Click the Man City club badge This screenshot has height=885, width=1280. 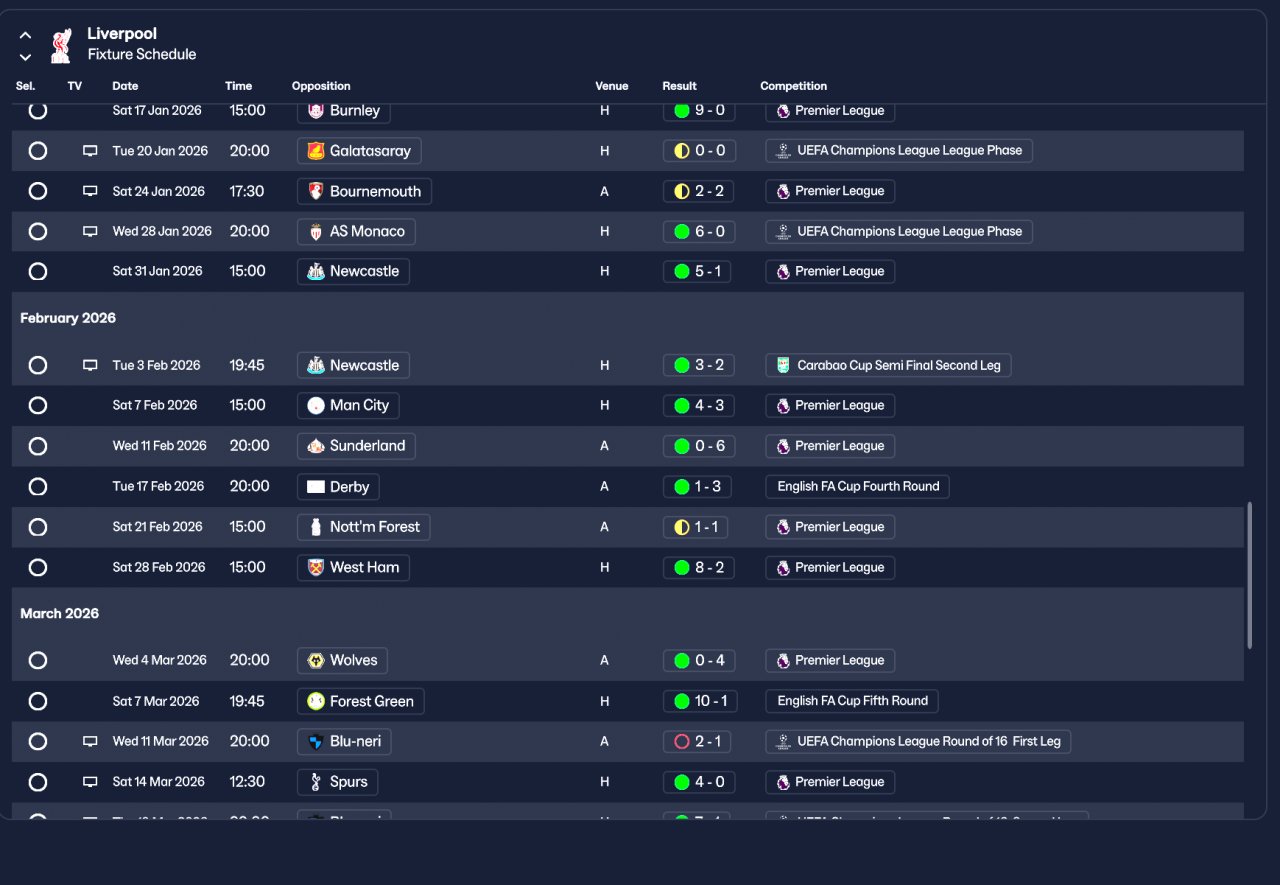click(316, 405)
